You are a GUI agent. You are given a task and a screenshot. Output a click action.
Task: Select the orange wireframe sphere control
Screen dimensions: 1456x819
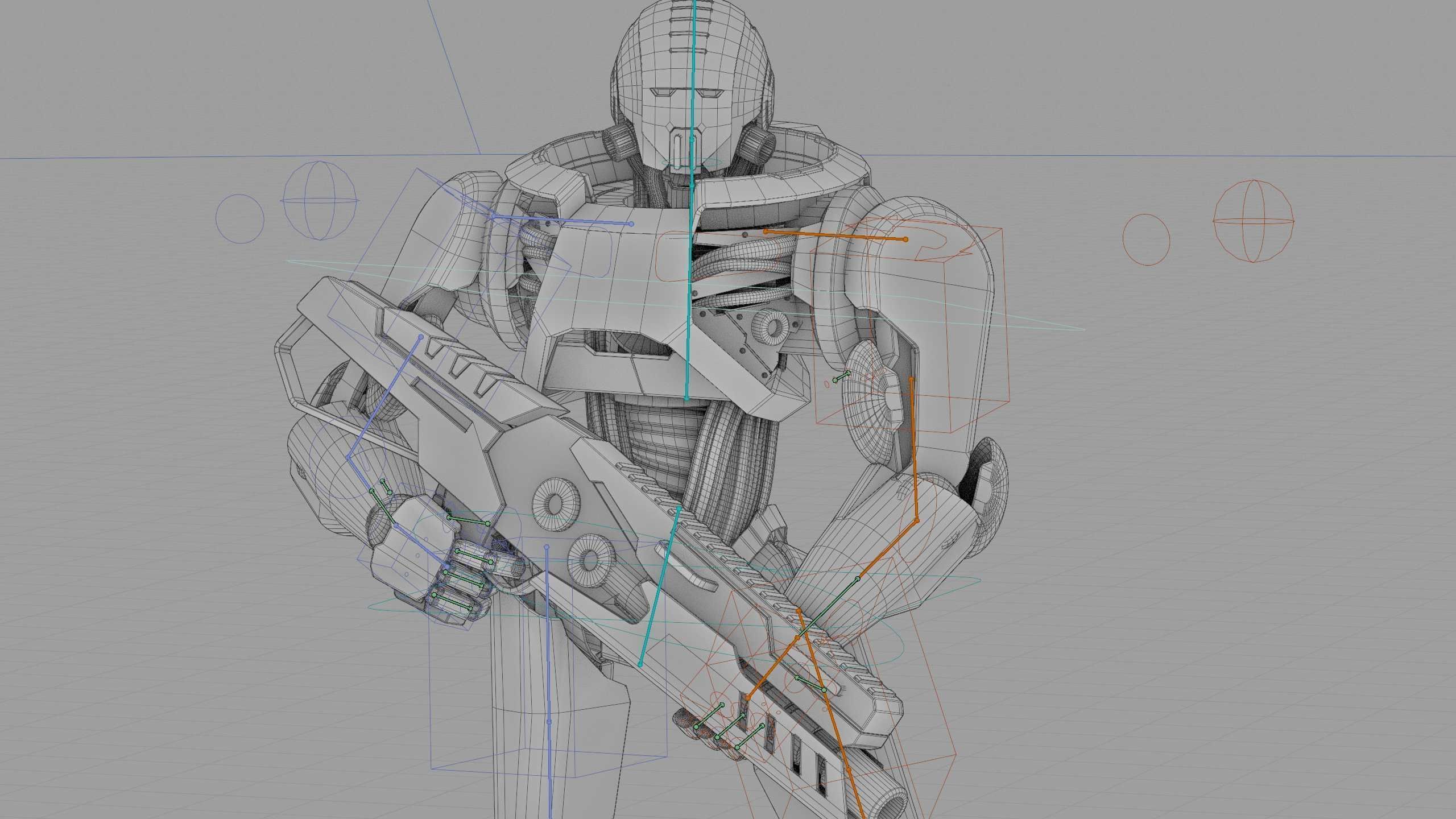pos(1254,221)
